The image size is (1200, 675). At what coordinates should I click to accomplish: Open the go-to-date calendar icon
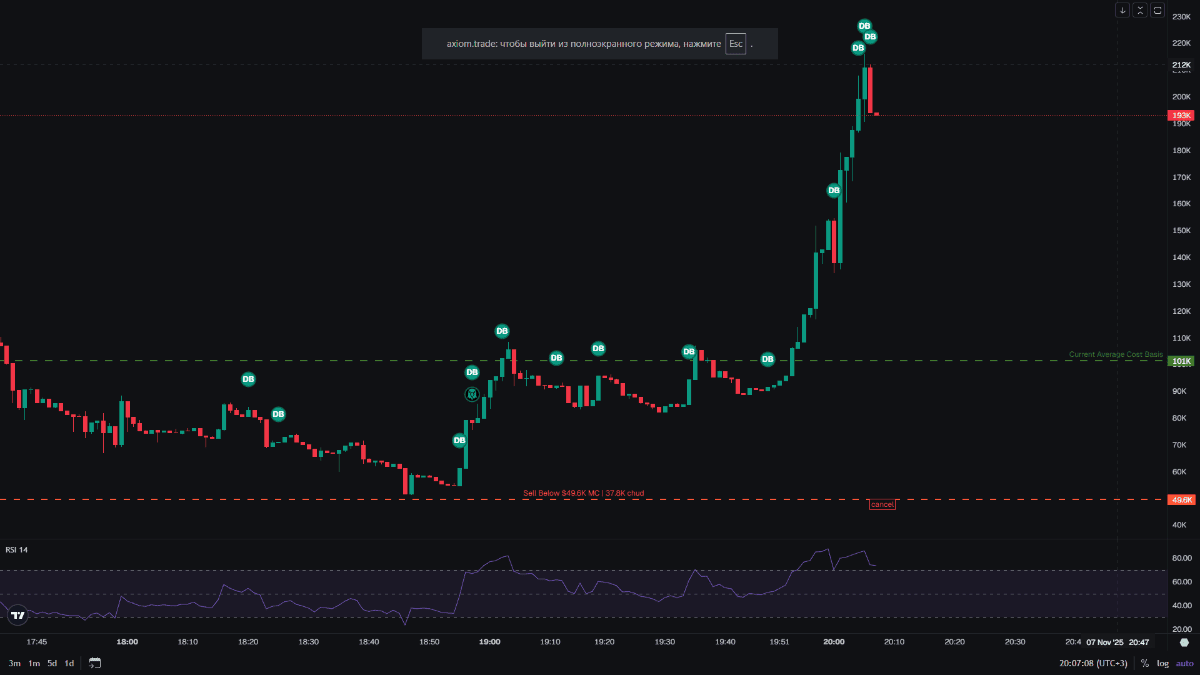pyautogui.click(x=95, y=663)
